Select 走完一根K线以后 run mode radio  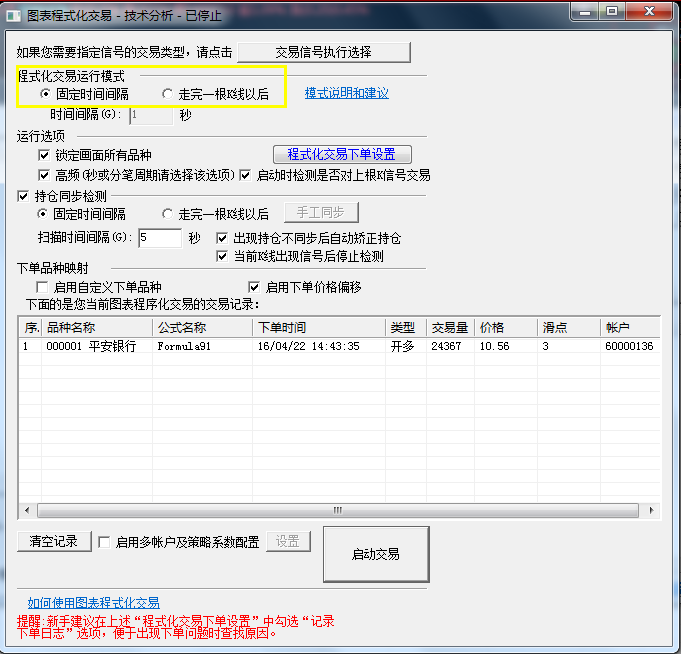click(168, 94)
